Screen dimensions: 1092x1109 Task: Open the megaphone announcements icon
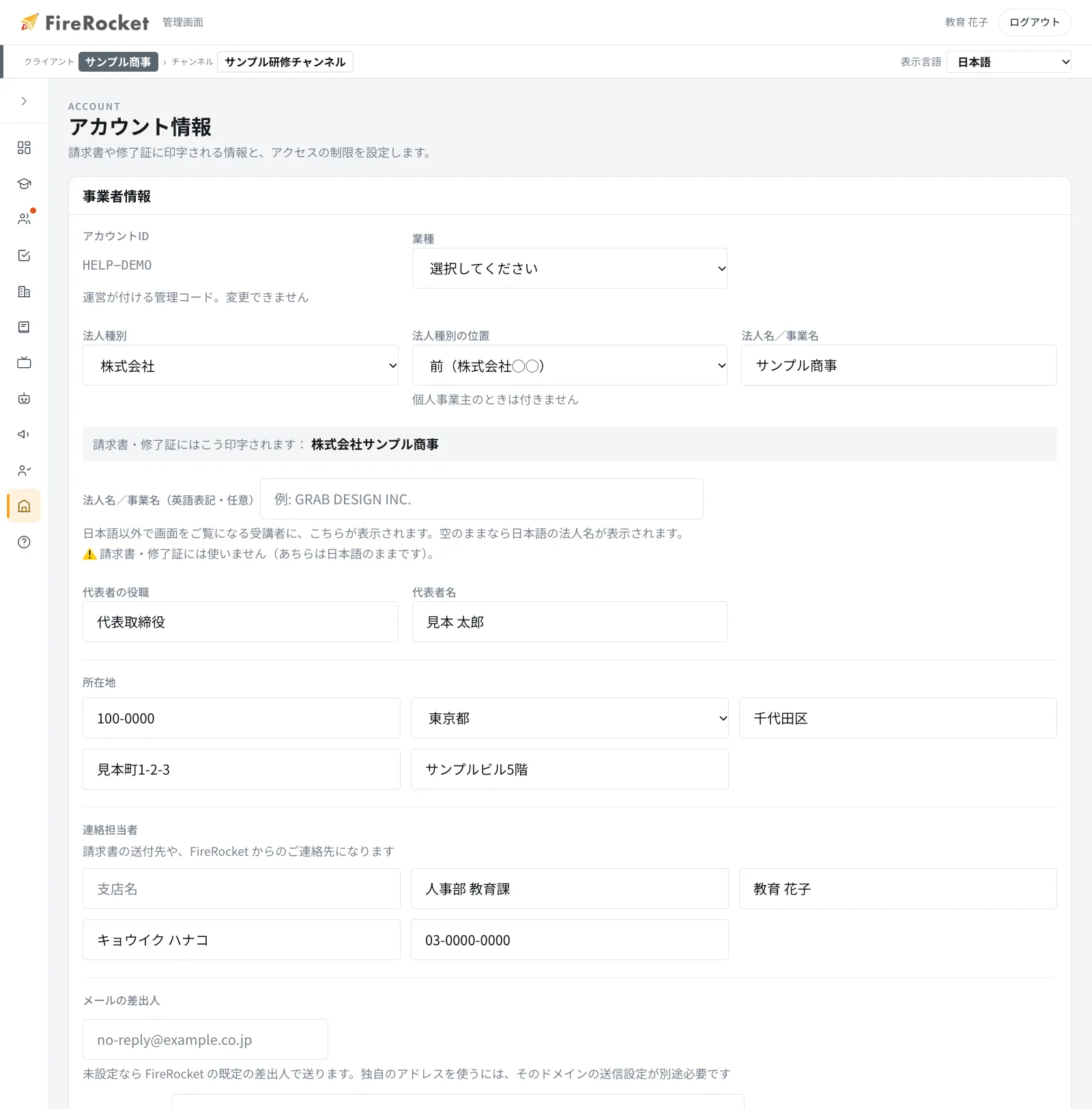coord(24,434)
